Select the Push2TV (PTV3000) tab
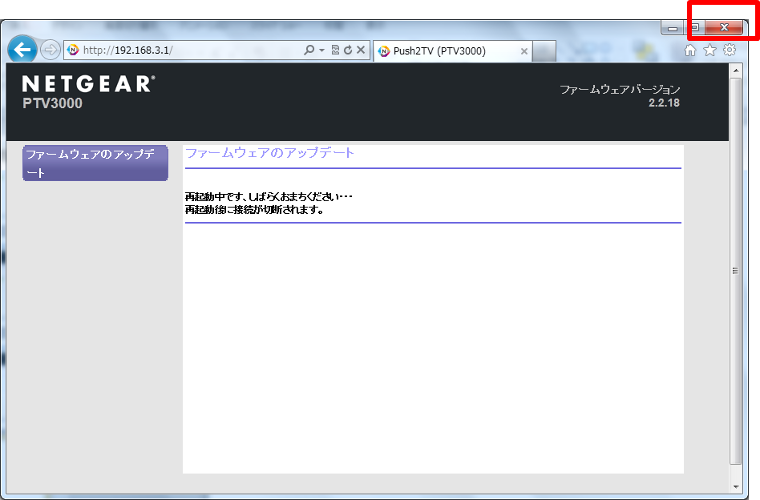Screen dimensions: 760x500 453,51
